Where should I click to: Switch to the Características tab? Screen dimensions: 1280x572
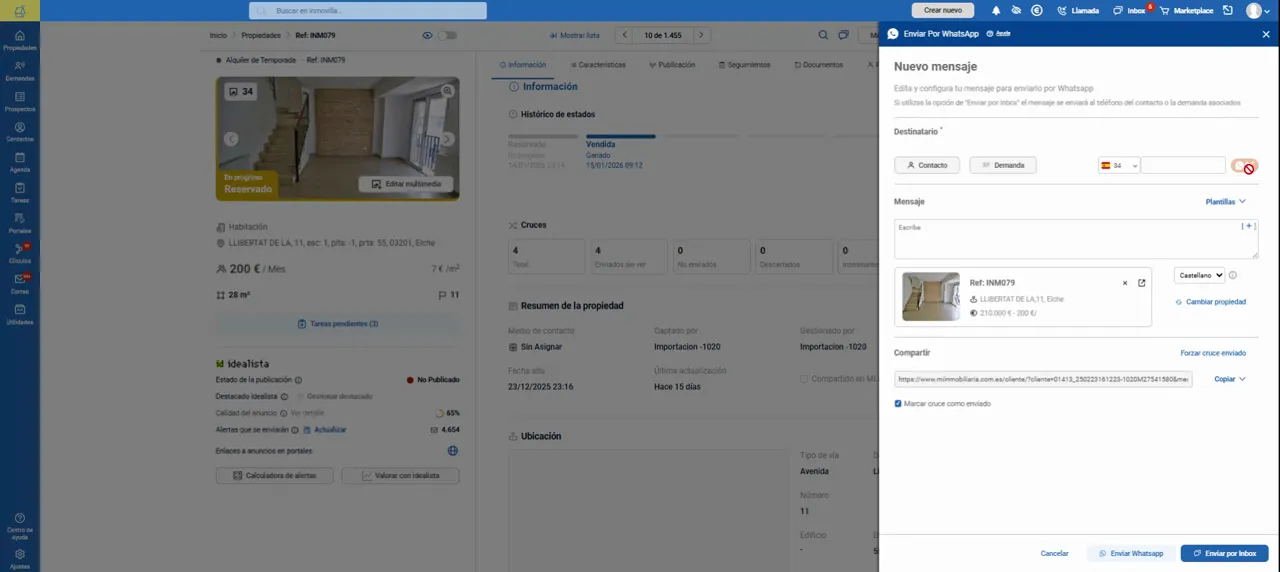[x=597, y=64]
